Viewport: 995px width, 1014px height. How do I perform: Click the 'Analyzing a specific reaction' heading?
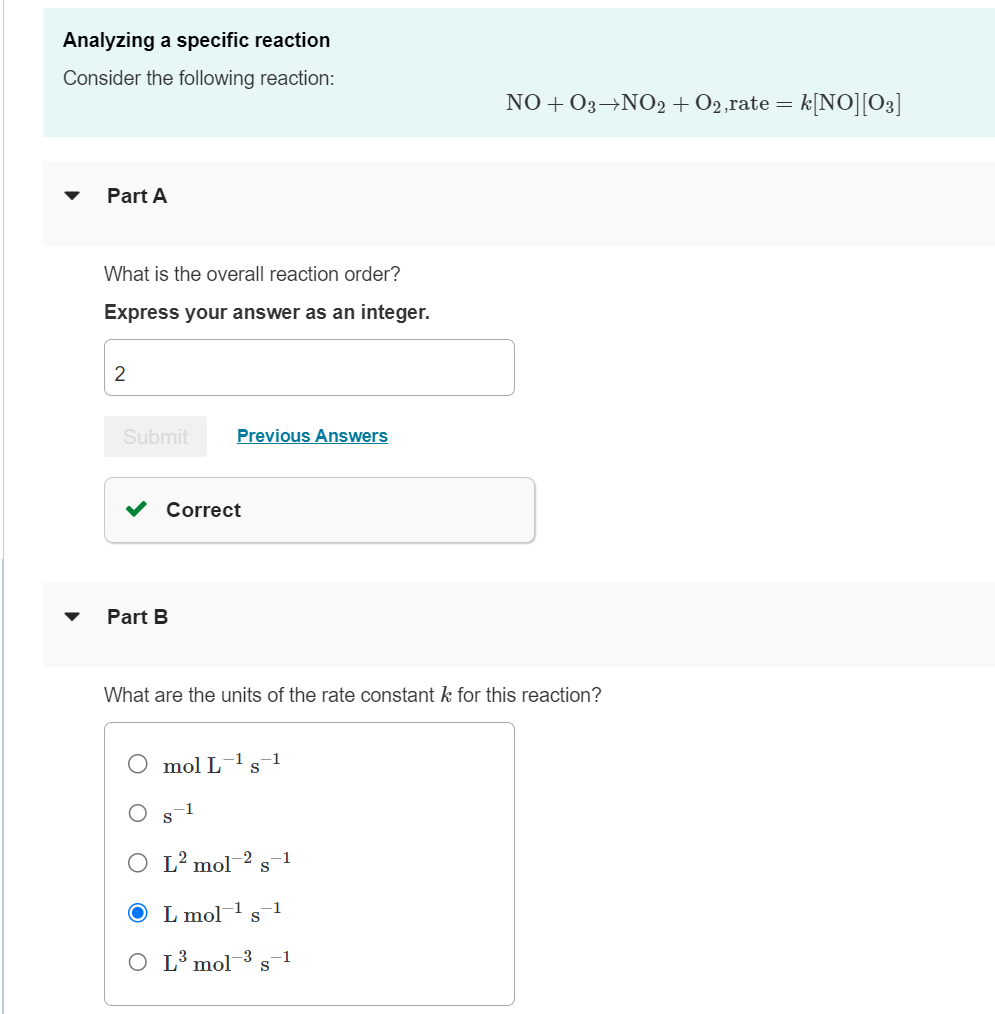[x=196, y=41]
